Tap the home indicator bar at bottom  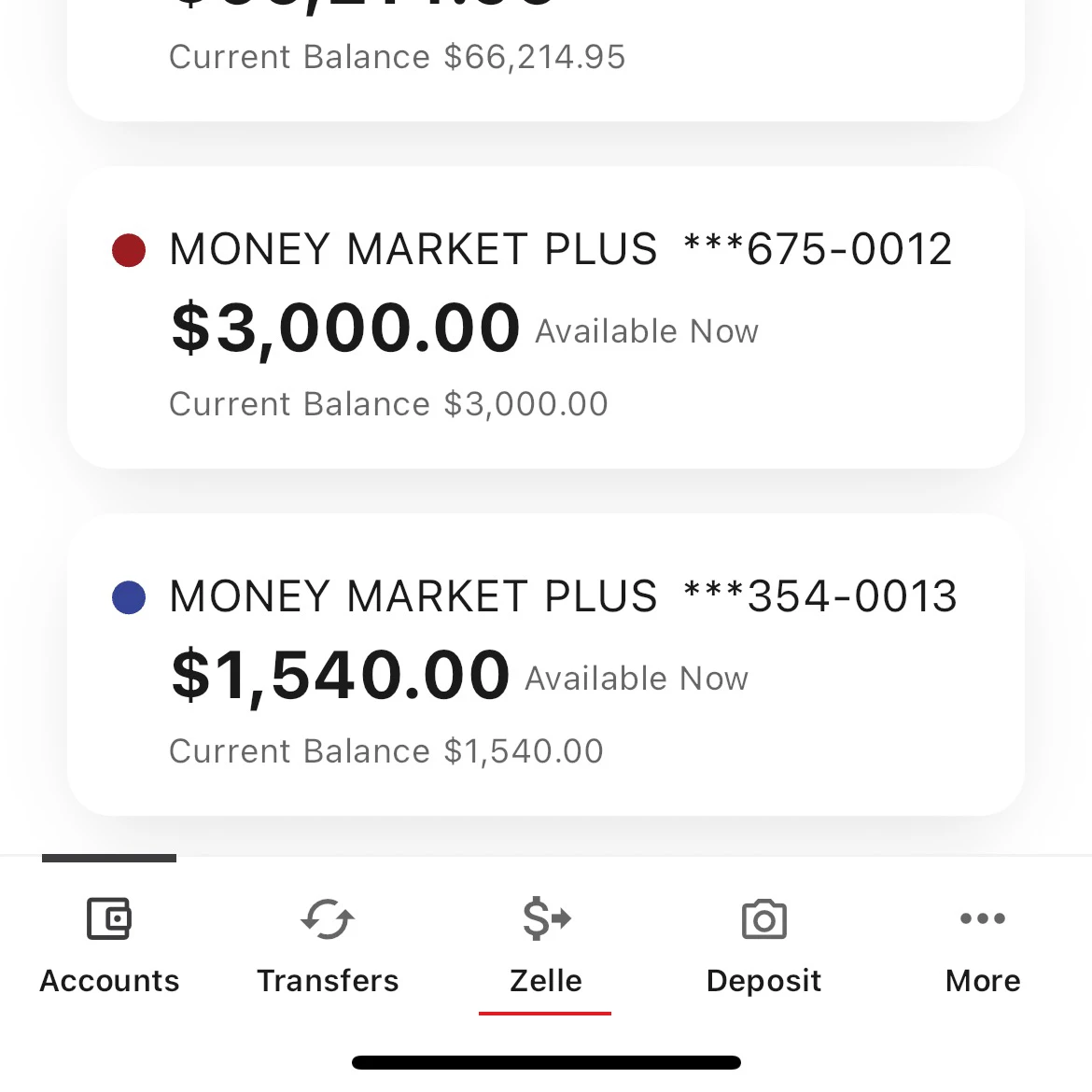click(545, 1061)
